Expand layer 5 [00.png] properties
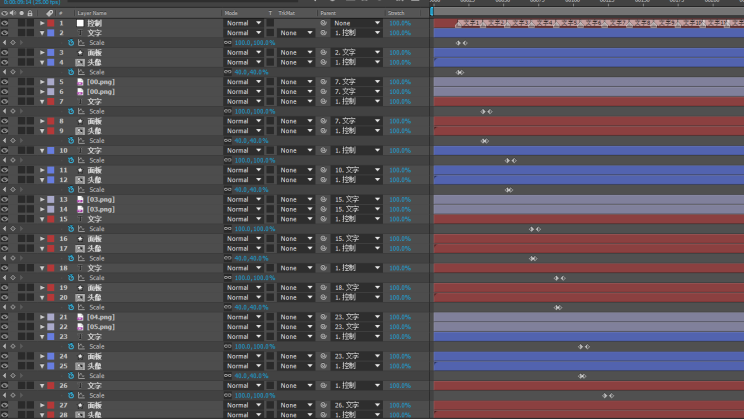Viewport: 744px width, 419px height. [x=42, y=82]
